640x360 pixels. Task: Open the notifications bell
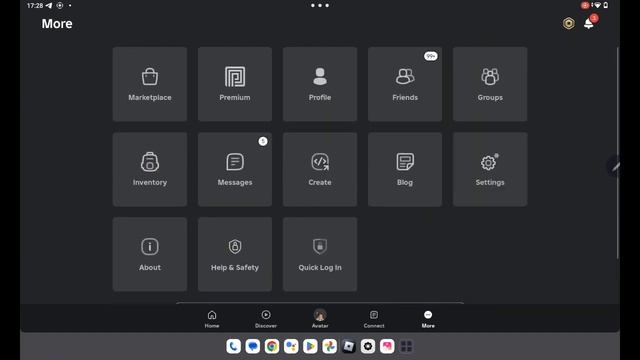coord(589,23)
